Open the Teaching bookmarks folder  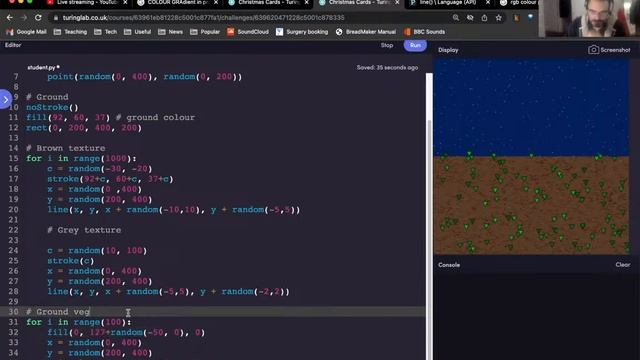[x=70, y=32]
